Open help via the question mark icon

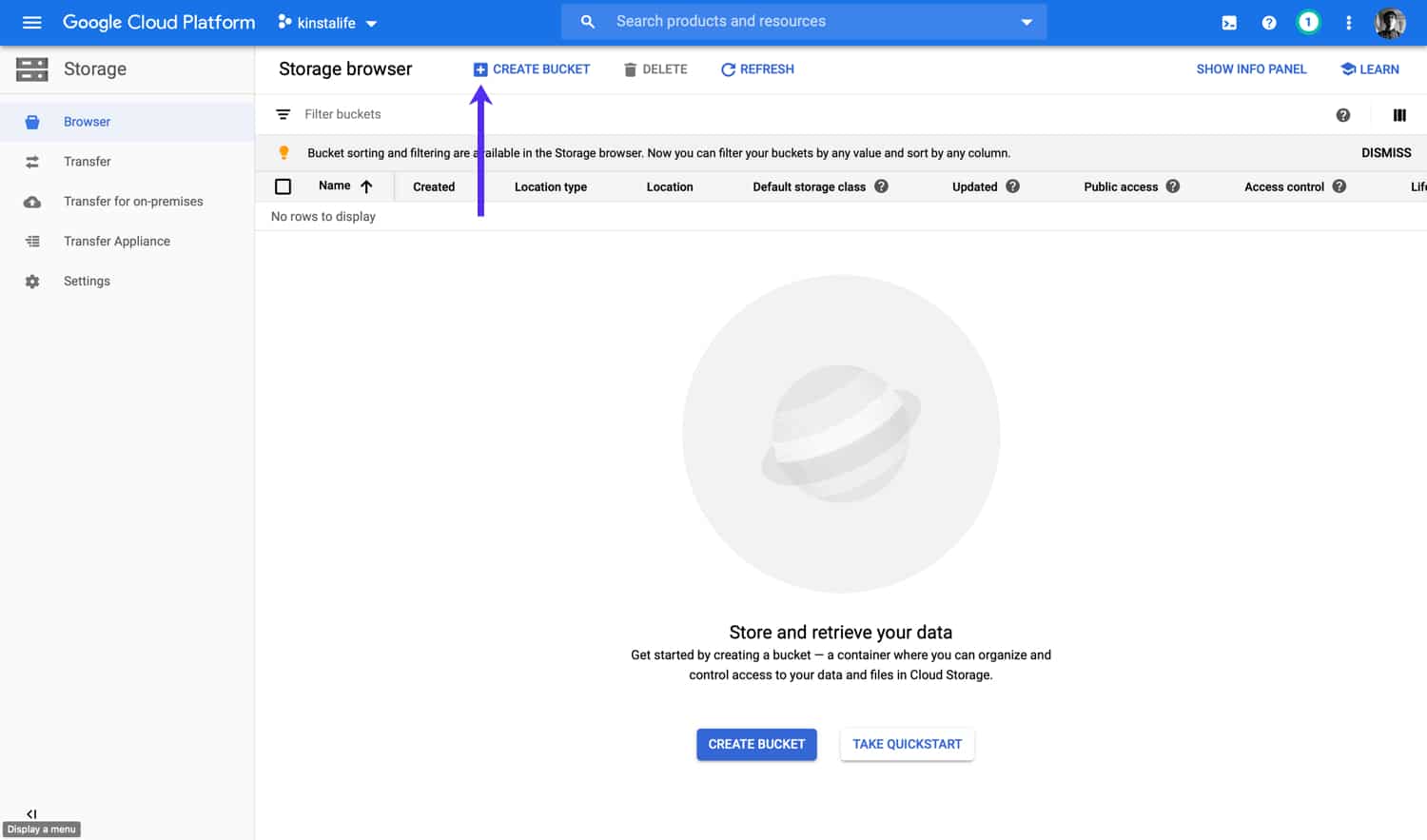1268,22
